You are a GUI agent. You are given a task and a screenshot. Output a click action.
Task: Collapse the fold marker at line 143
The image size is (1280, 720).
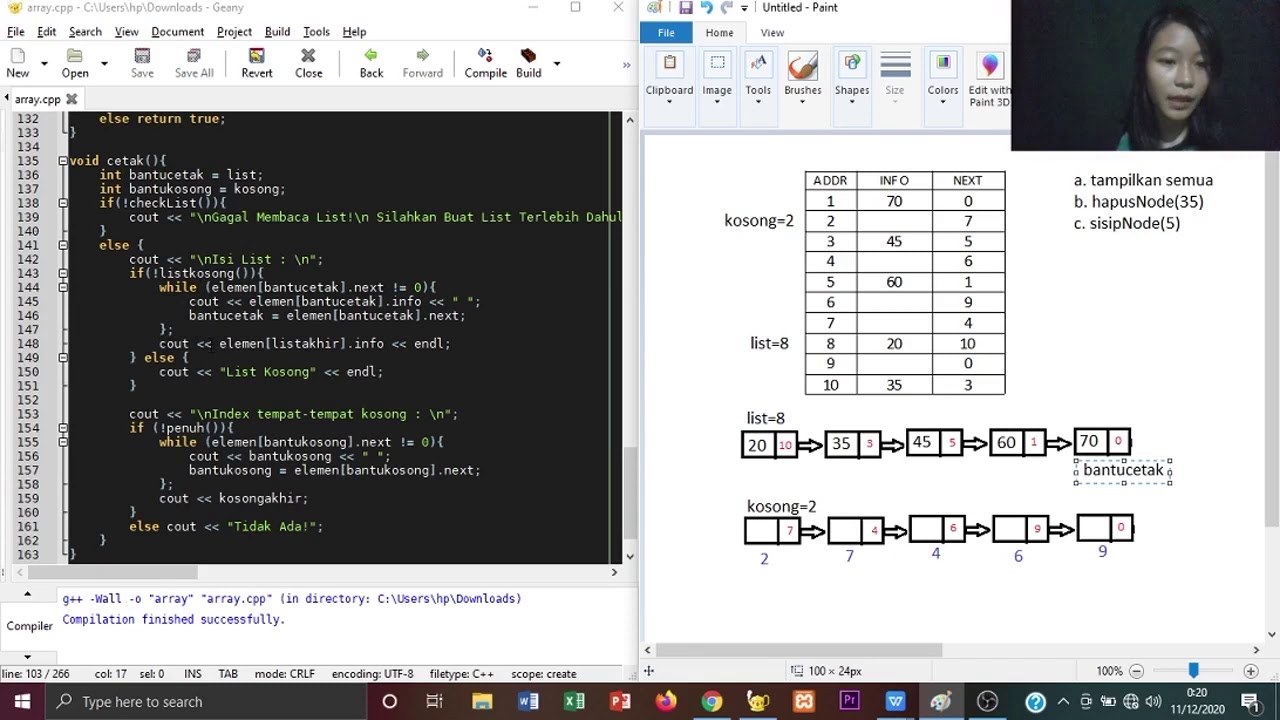point(63,273)
